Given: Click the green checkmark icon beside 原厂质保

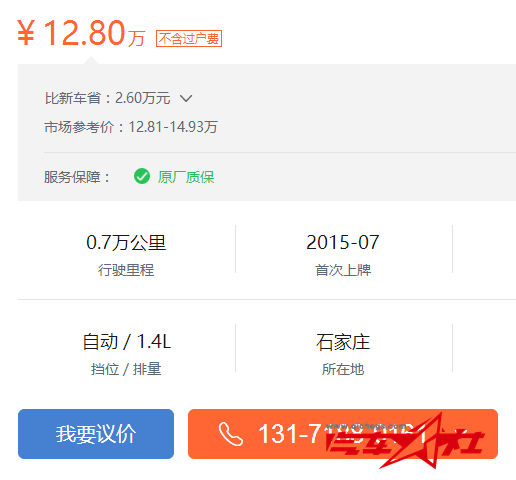Looking at the screenshot, I should [142, 176].
